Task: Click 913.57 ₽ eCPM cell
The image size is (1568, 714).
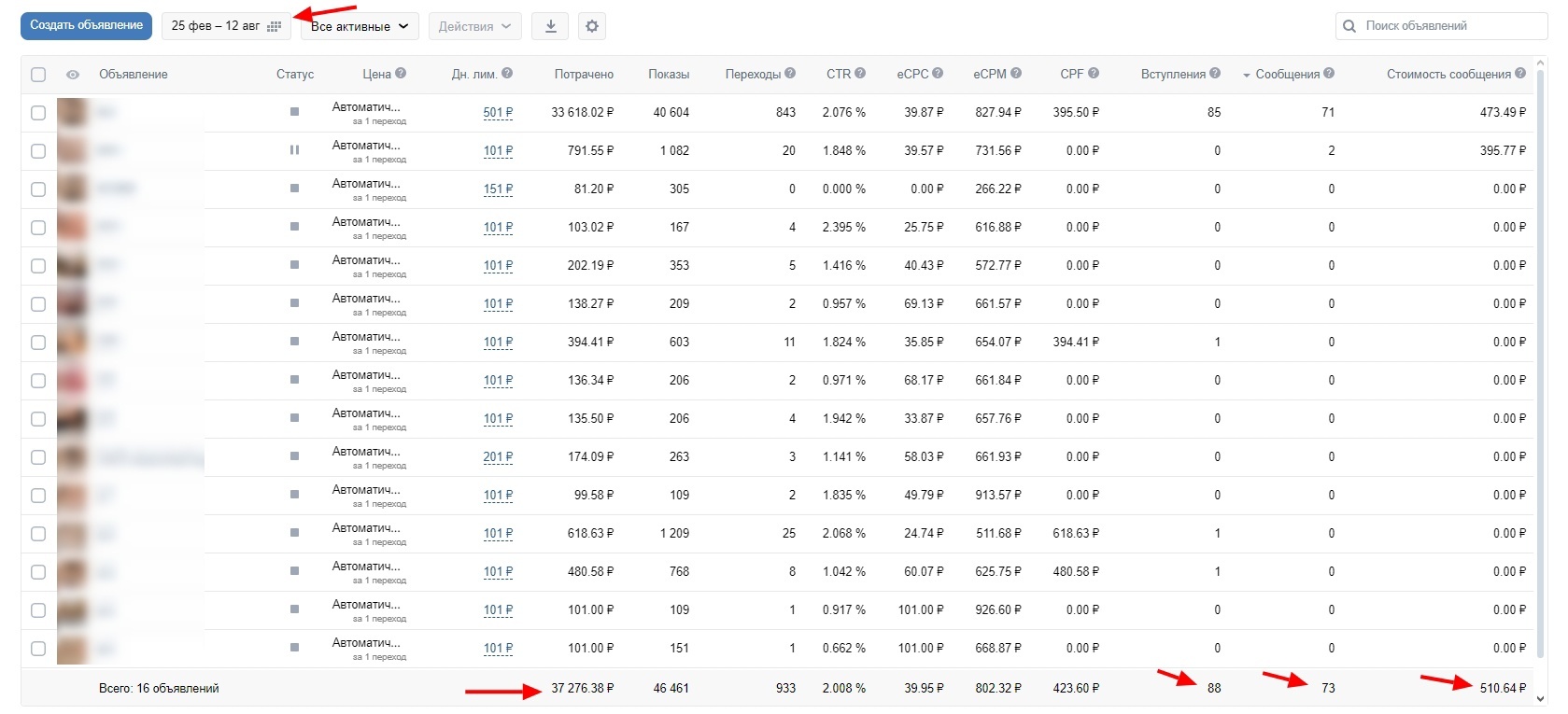Action: tap(998, 495)
